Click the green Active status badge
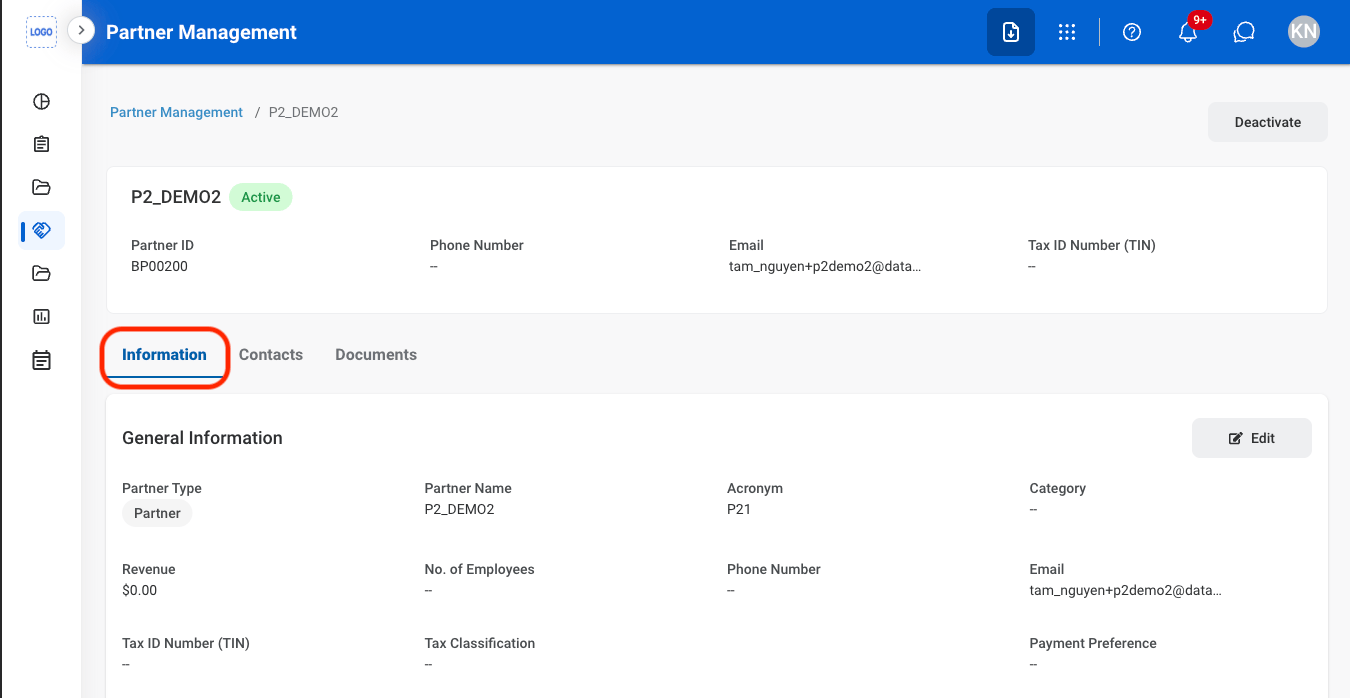This screenshot has height=698, width=1350. point(261,197)
